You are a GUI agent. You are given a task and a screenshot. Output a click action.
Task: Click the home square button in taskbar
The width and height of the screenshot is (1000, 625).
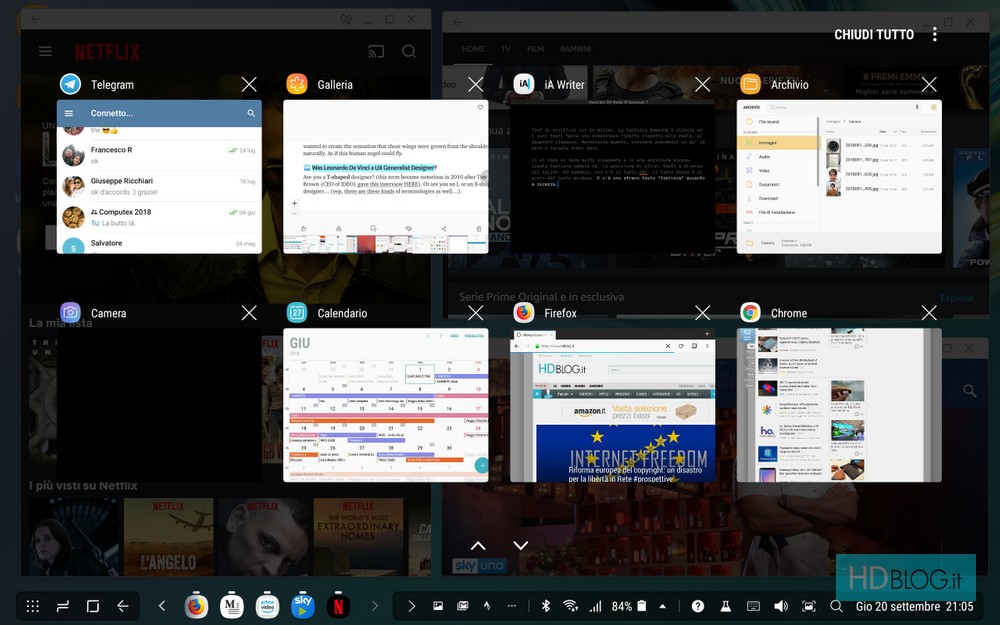pyautogui.click(x=92, y=606)
